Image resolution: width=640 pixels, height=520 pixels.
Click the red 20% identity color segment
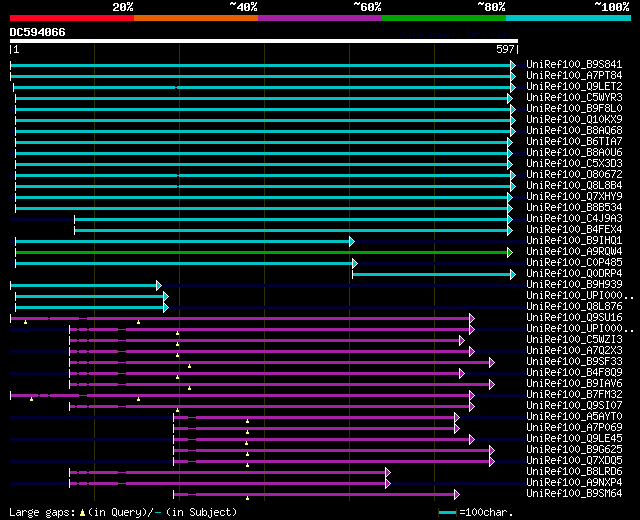(x=72, y=18)
